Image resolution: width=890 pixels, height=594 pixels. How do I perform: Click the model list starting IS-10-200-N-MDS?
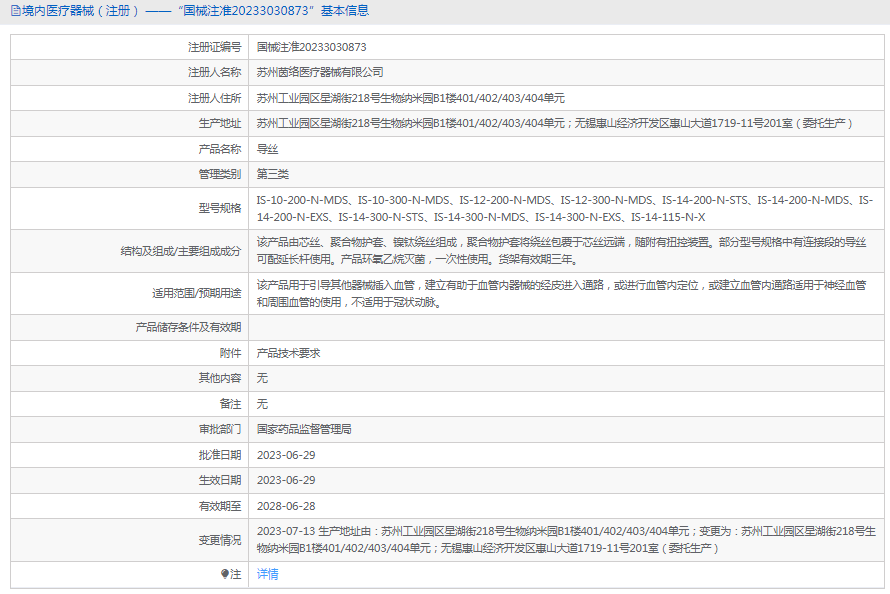coord(565,209)
